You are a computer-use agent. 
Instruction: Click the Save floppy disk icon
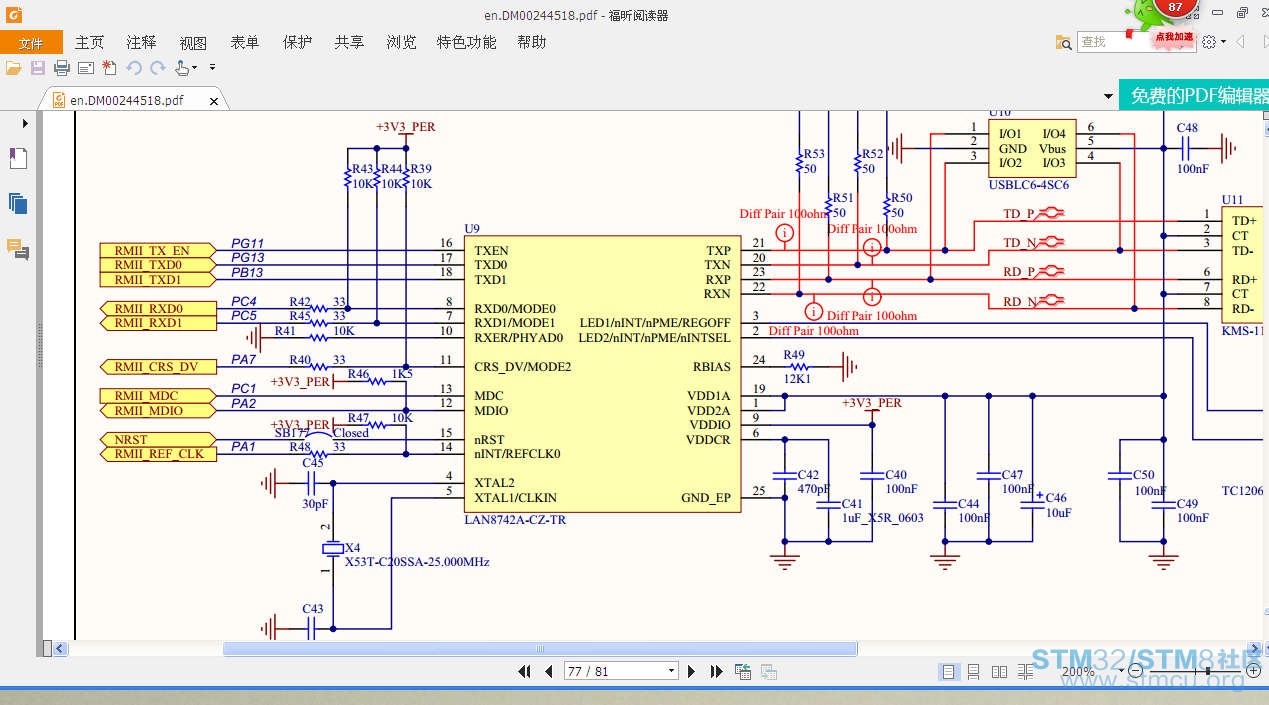click(x=38, y=68)
